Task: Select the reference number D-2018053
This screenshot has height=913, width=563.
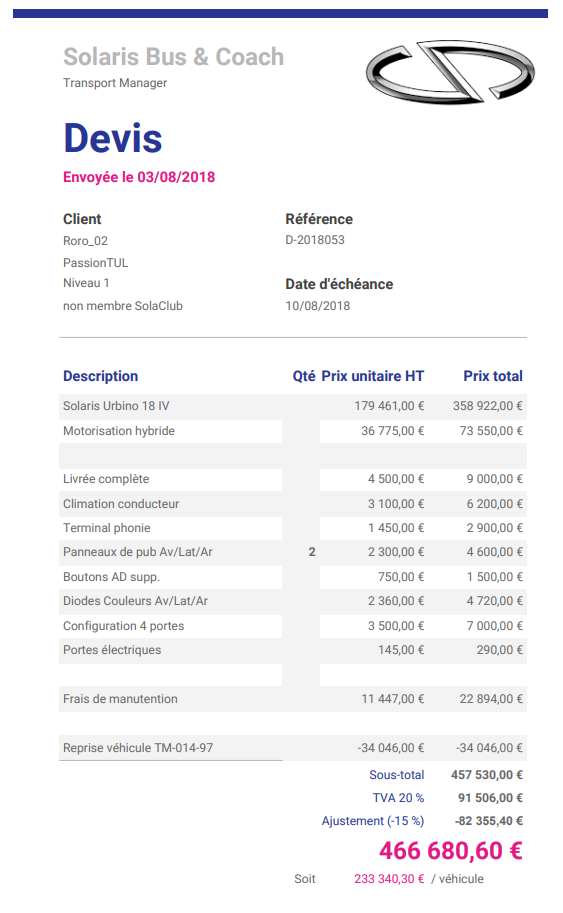Action: [x=315, y=240]
